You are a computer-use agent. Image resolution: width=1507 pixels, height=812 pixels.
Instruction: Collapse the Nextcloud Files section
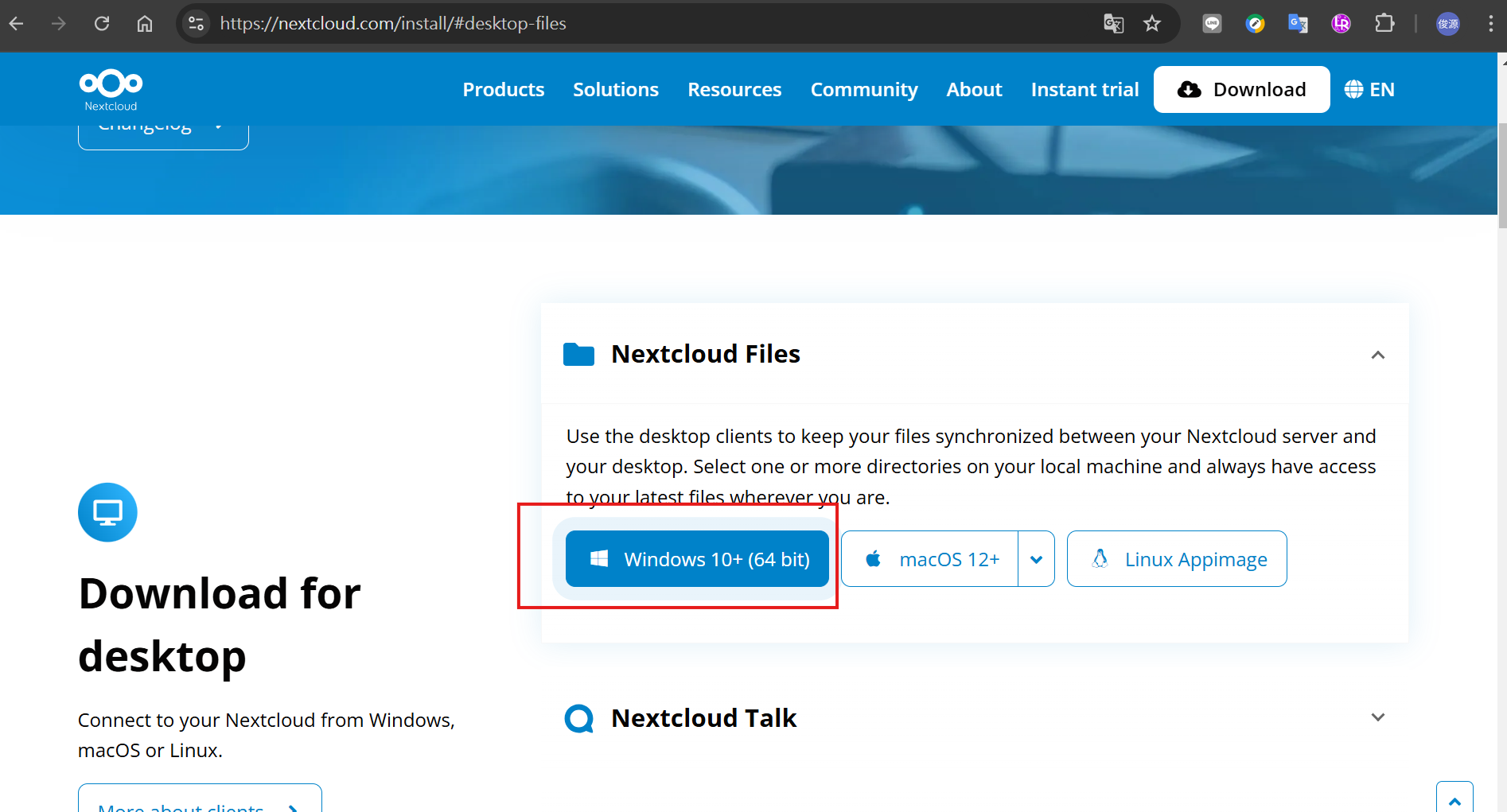point(1377,355)
